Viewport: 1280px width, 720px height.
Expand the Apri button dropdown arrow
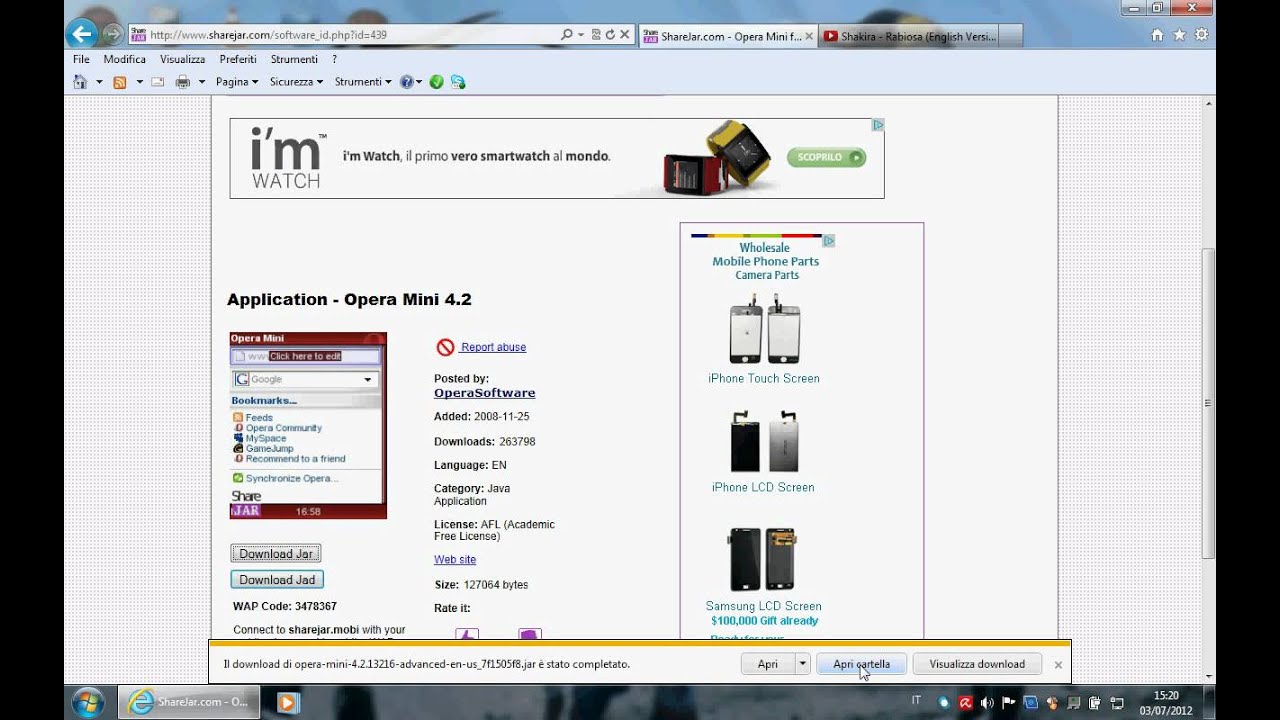tap(802, 664)
